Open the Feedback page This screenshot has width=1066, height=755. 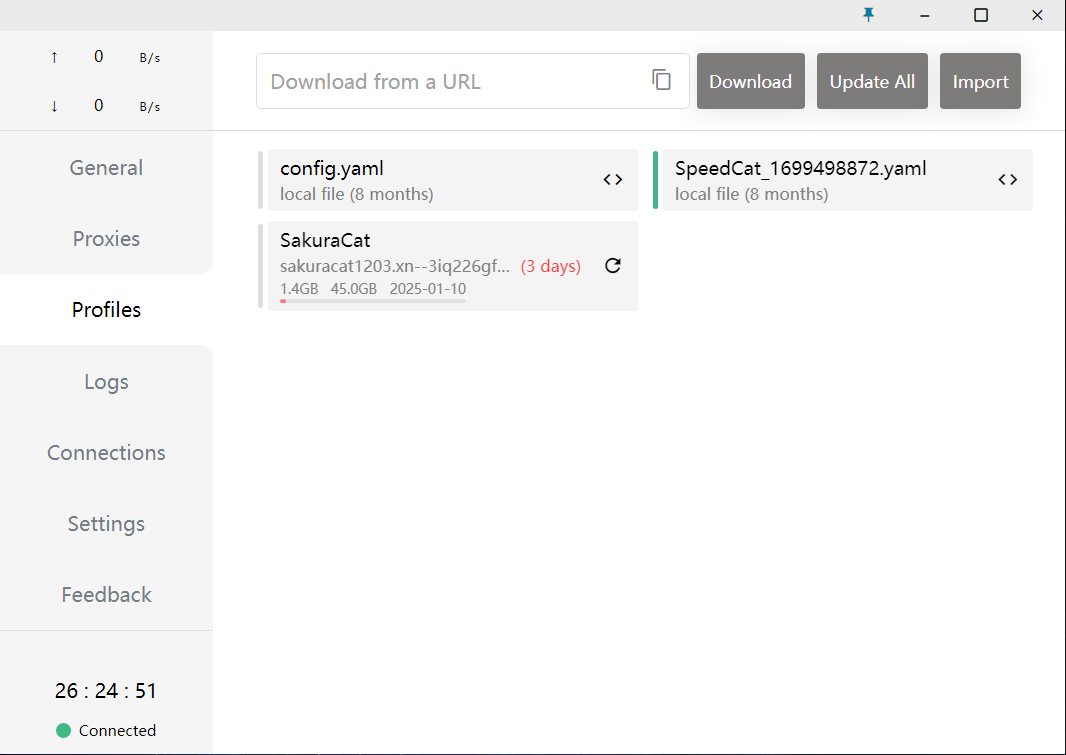(x=106, y=595)
